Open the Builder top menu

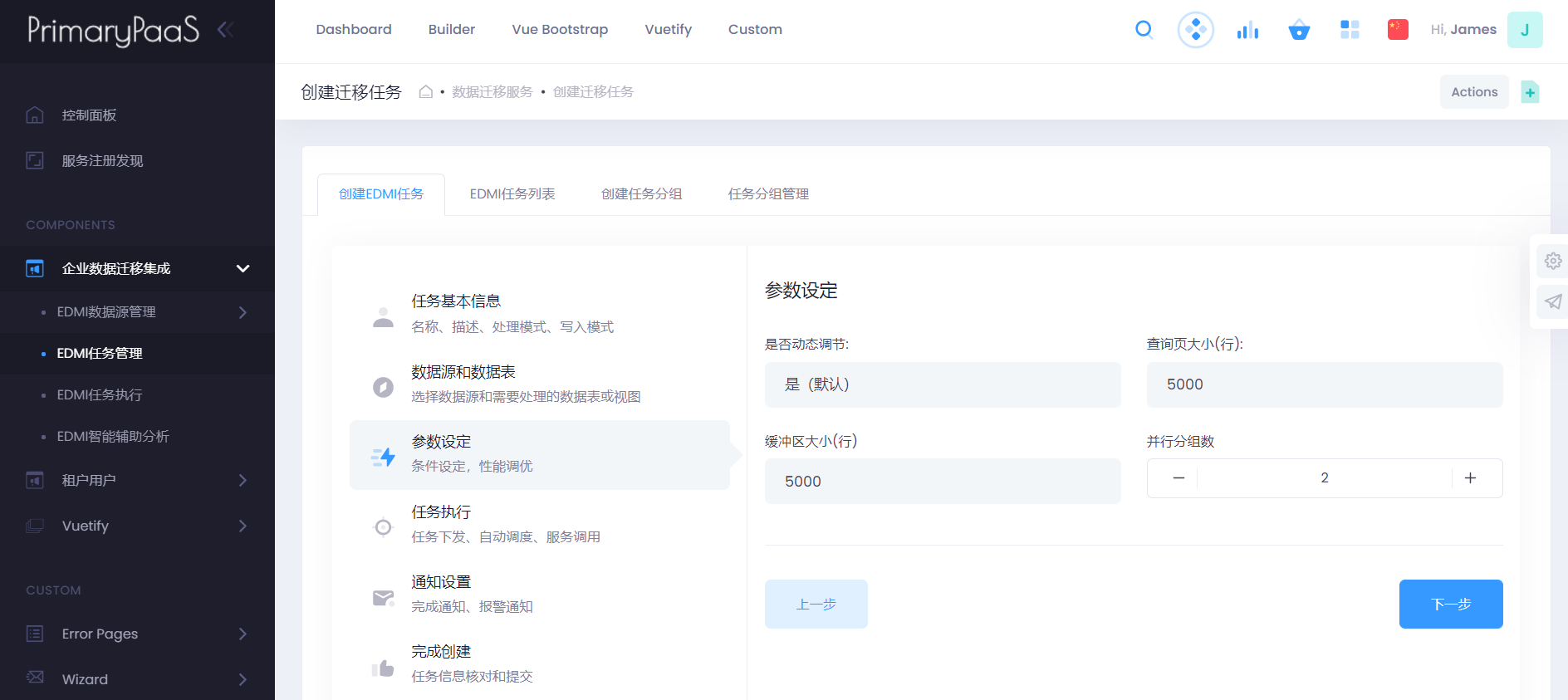452,30
